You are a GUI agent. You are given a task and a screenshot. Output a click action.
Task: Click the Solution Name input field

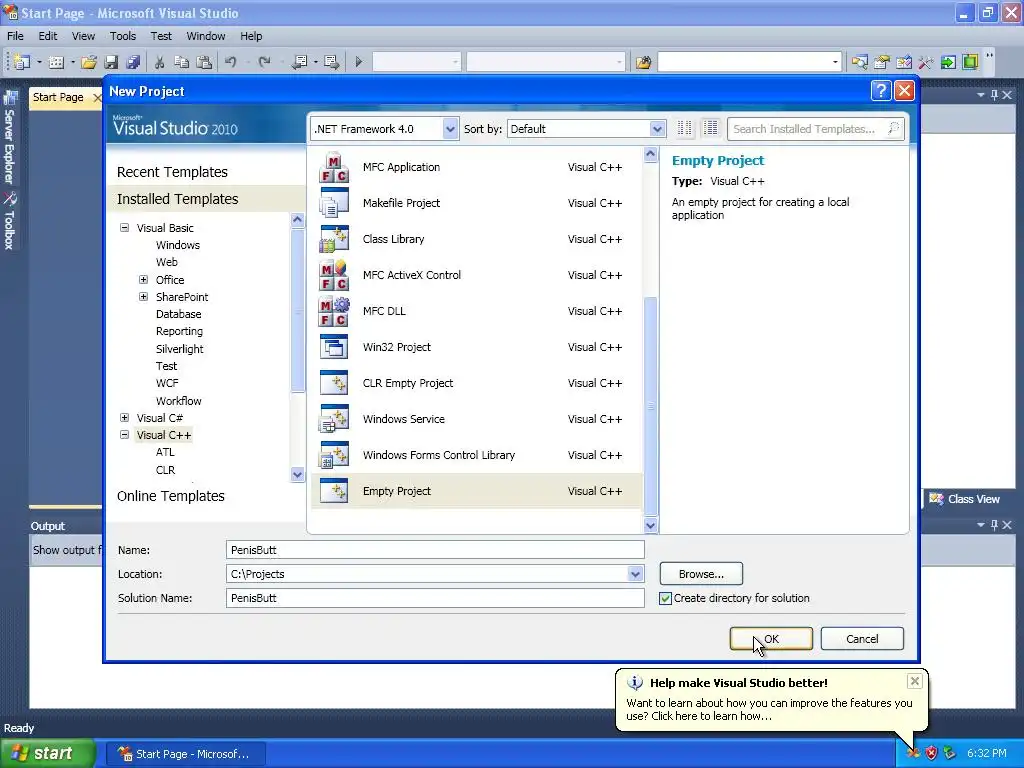(x=435, y=598)
